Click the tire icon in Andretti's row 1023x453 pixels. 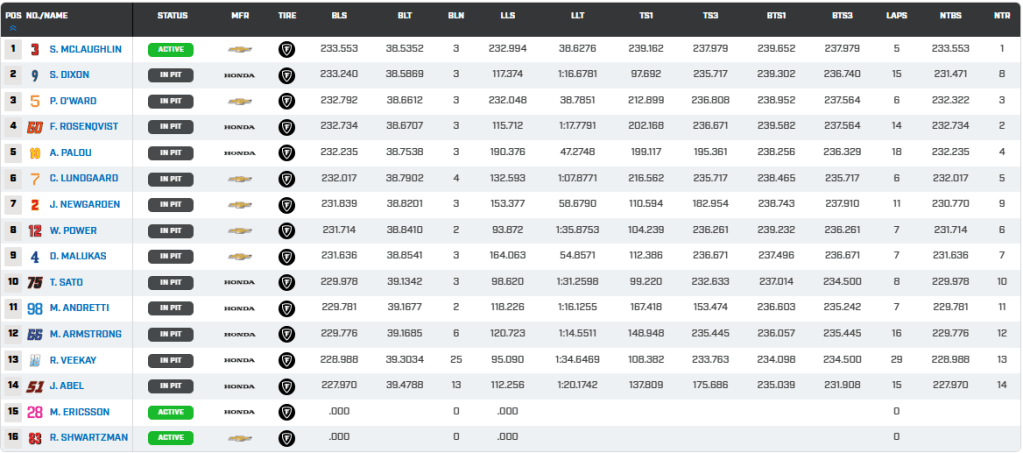click(x=286, y=308)
